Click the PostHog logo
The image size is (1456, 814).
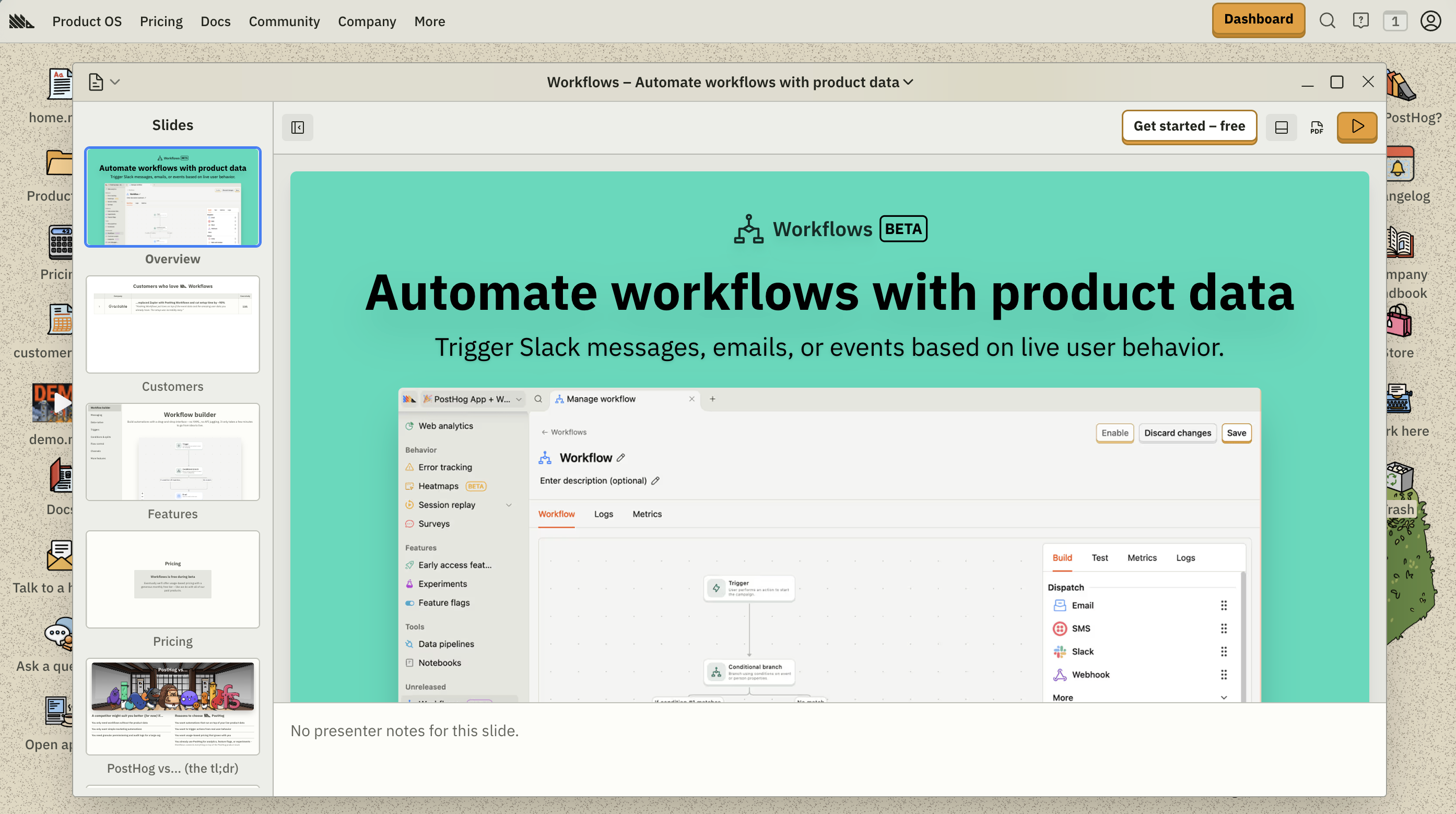pos(21,20)
